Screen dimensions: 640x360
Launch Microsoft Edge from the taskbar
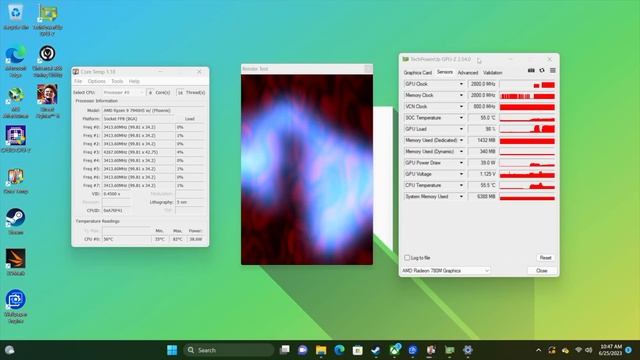point(339,350)
